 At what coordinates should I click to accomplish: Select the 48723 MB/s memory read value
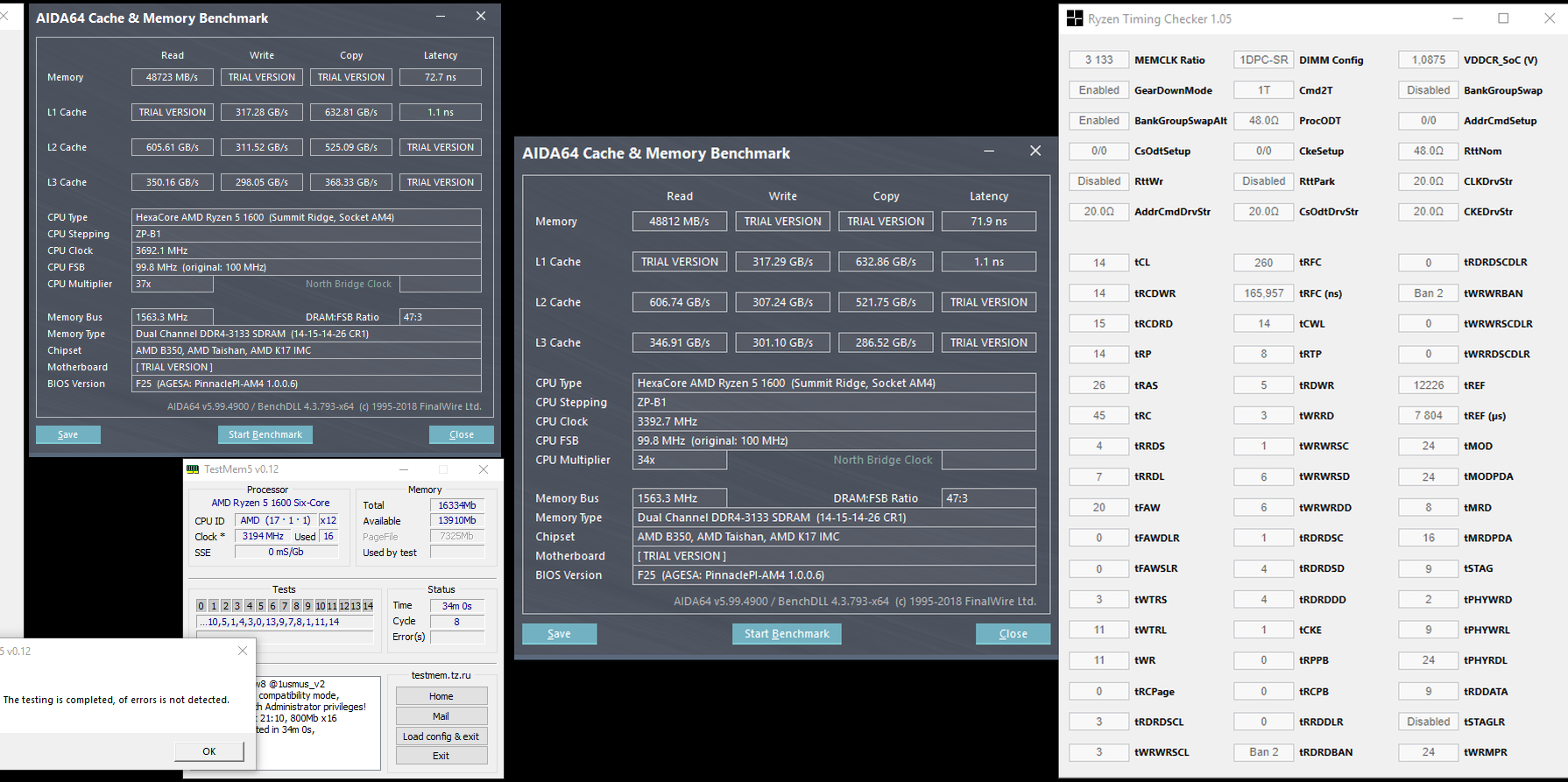tap(172, 77)
